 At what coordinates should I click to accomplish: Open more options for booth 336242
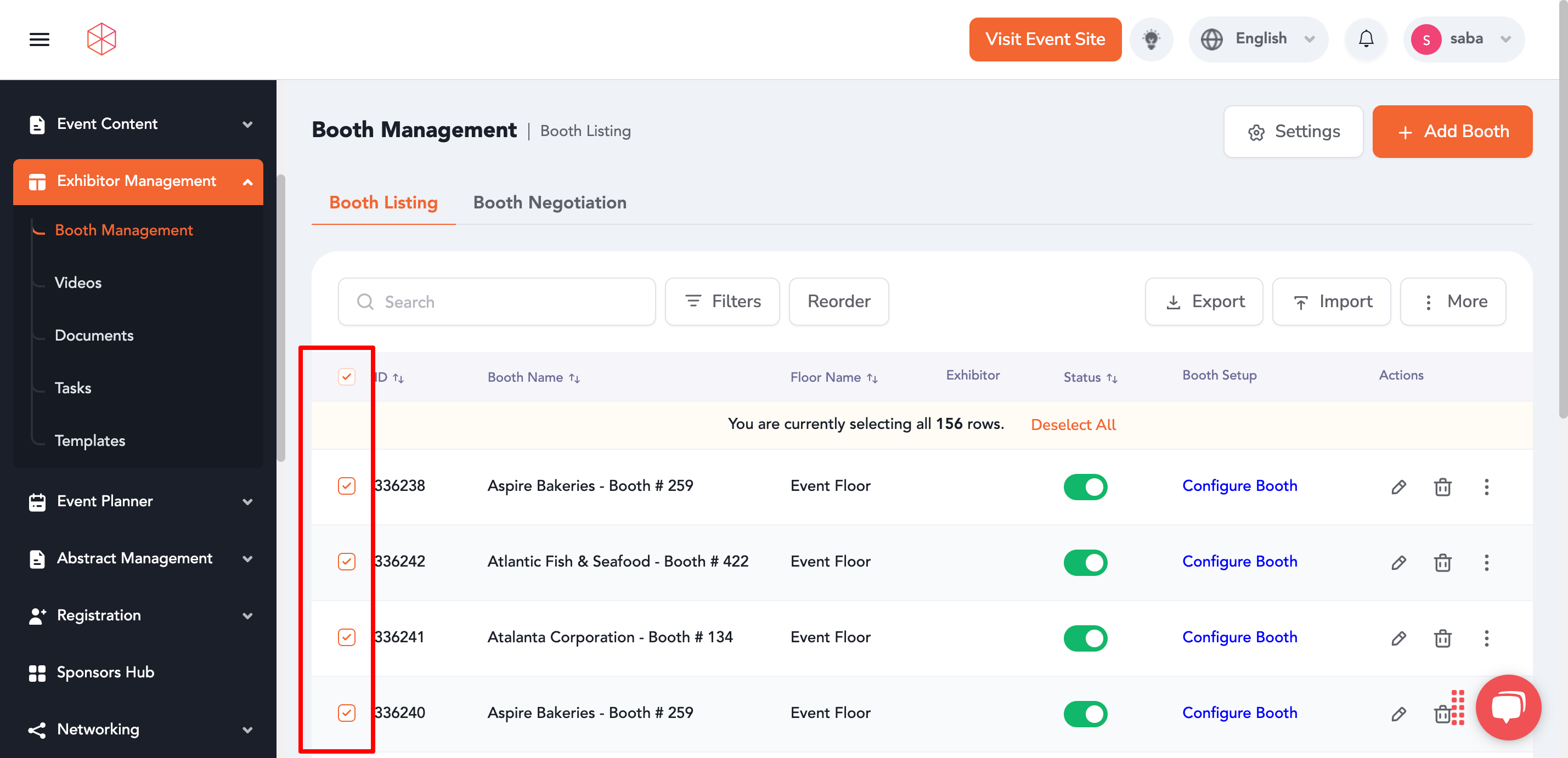tap(1486, 563)
